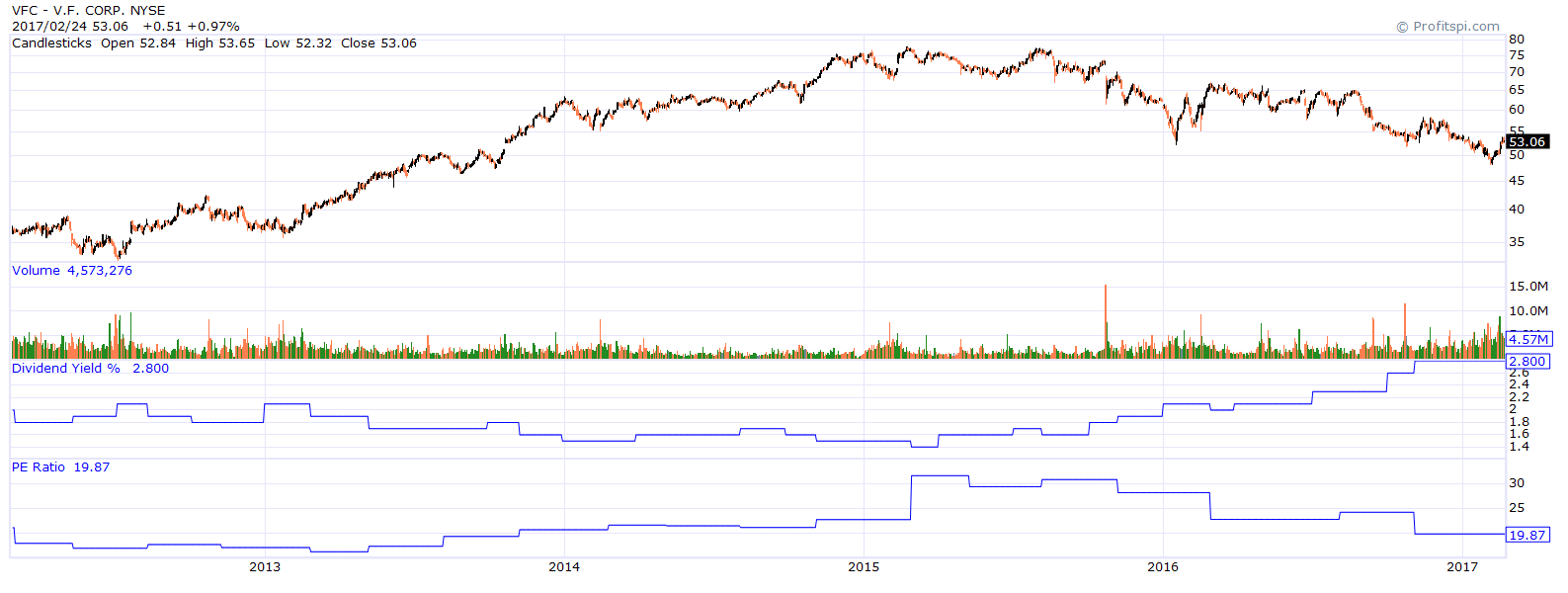The image size is (1568, 593).
Task: Click the 30 PE ratio axis label
Action: [1517, 483]
